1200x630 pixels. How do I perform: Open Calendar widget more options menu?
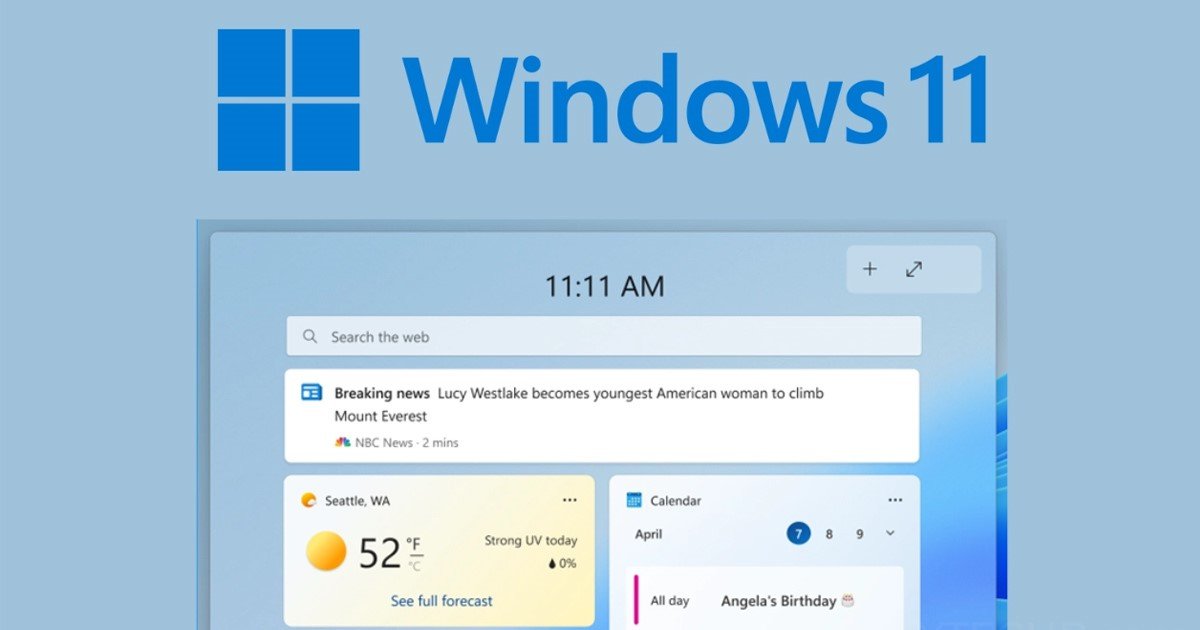coord(895,500)
